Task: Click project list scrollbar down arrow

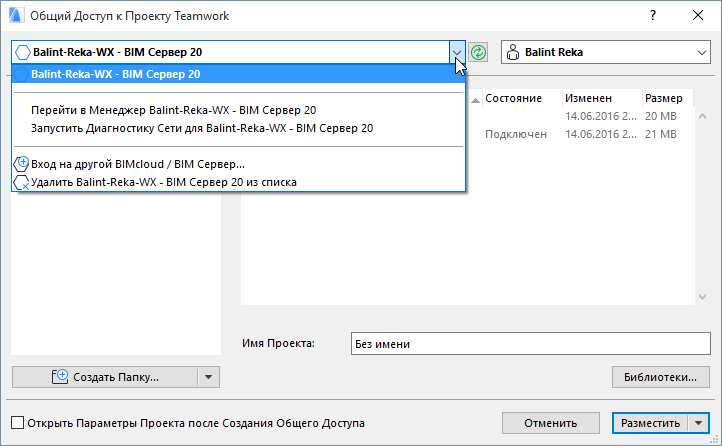Action: 702,297
